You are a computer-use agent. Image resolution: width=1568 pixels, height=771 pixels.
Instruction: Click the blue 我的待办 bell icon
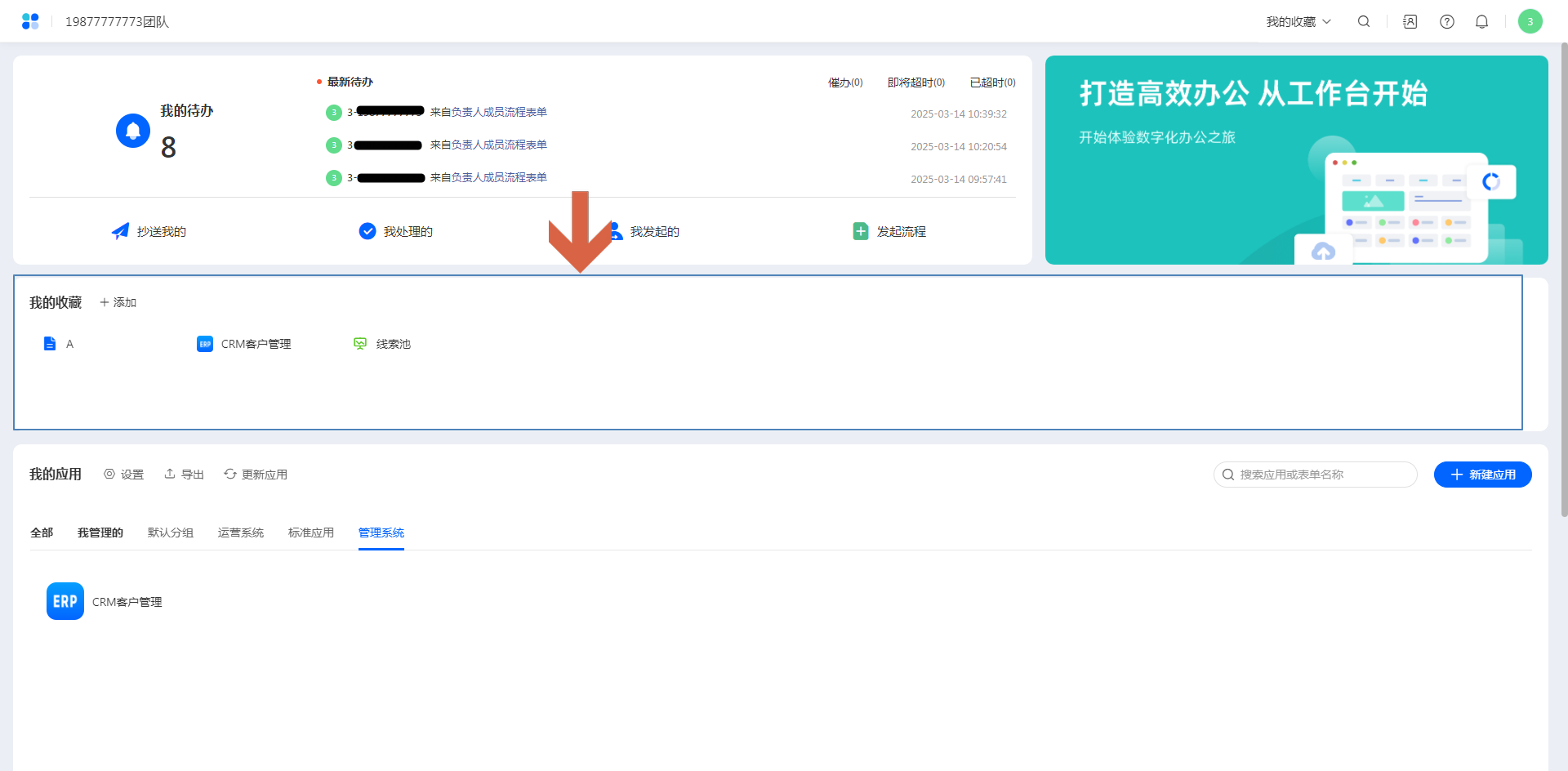click(133, 131)
